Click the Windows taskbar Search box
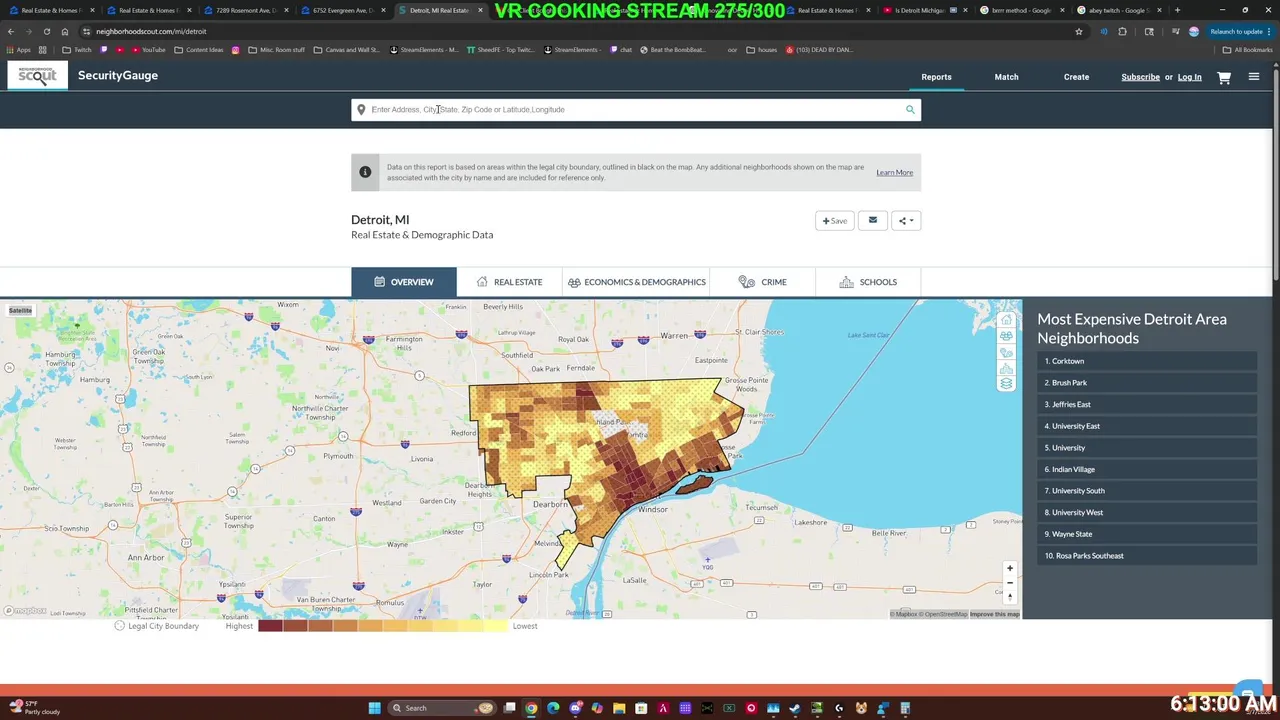This screenshot has height=720, width=1280. click(443, 708)
